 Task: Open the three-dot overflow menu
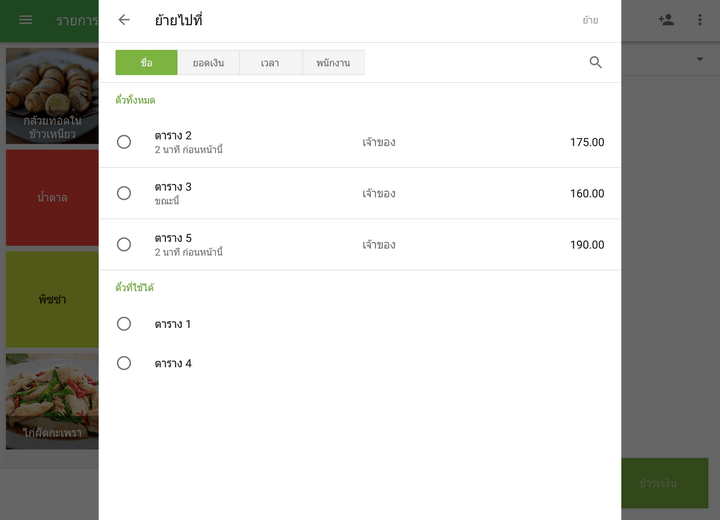point(700,20)
